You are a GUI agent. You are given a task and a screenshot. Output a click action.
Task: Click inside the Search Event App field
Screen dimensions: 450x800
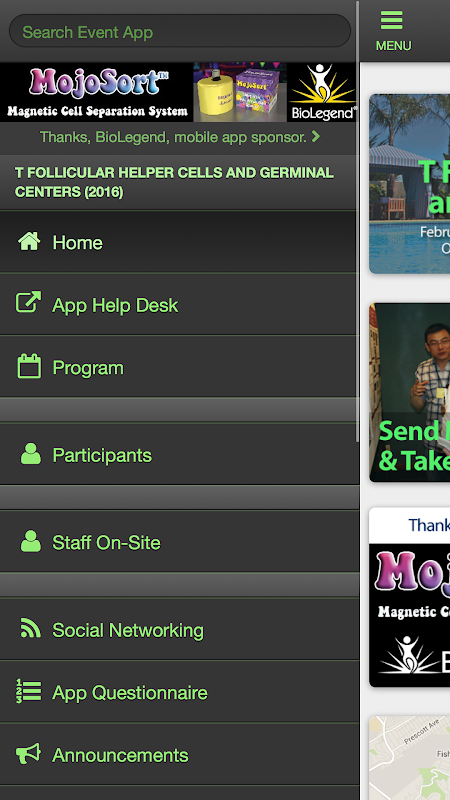(x=180, y=31)
